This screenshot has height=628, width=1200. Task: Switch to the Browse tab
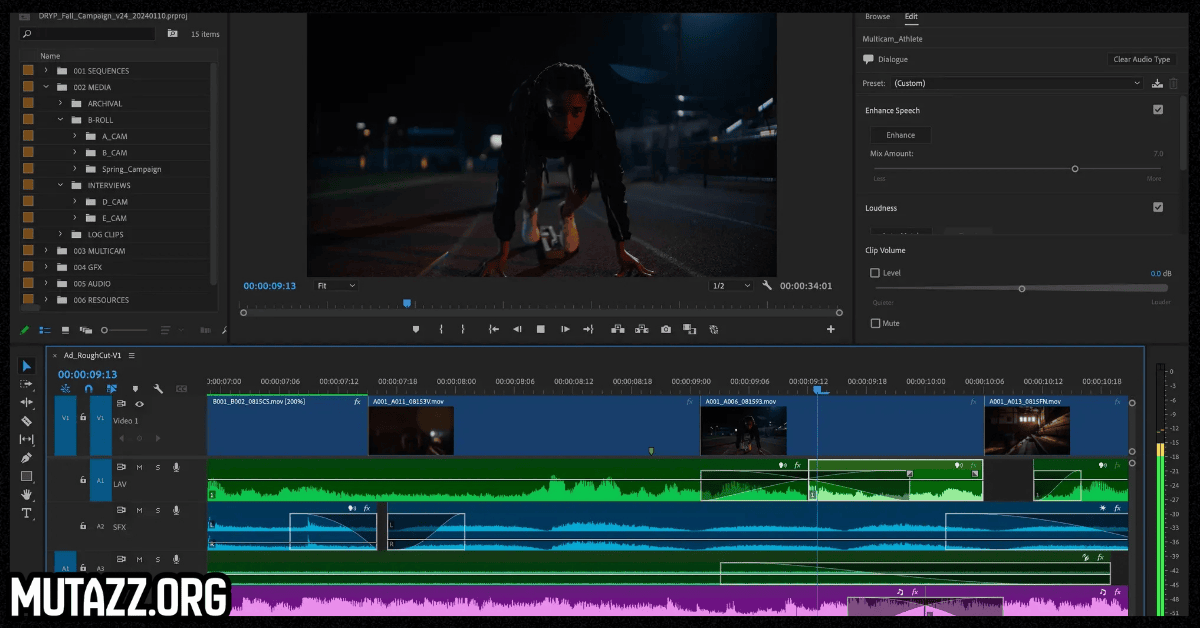click(x=877, y=16)
